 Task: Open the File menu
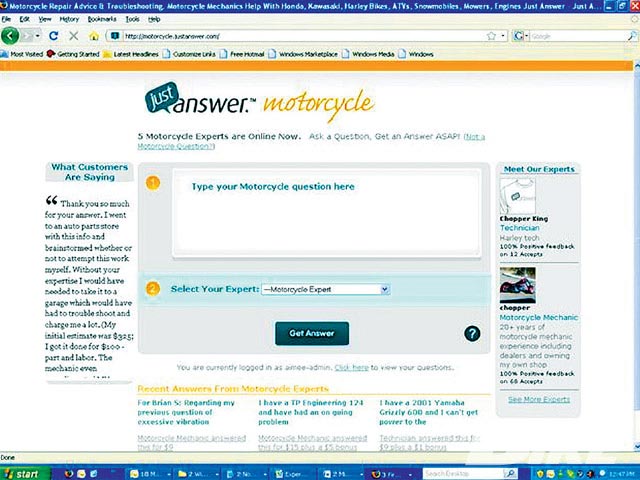tap(6, 19)
